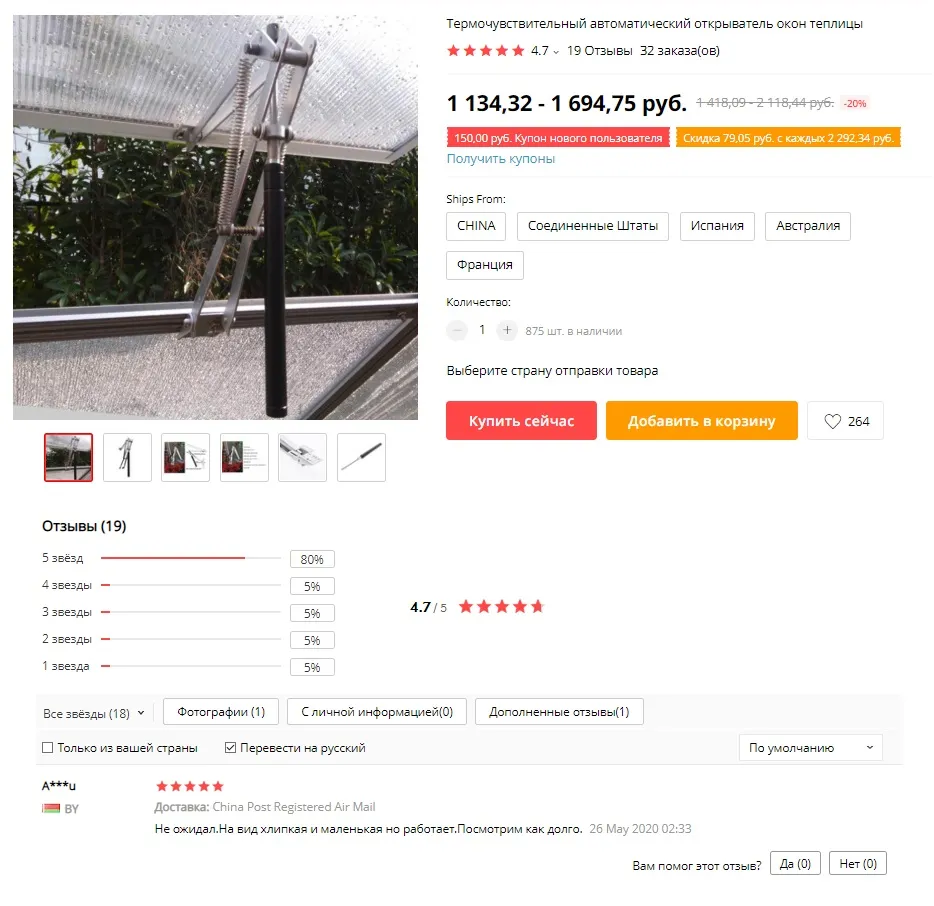Image resolution: width=934 pixels, height=906 pixels.
Task: Enable the 'Только из вашей страны' checkbox
Action: point(48,748)
